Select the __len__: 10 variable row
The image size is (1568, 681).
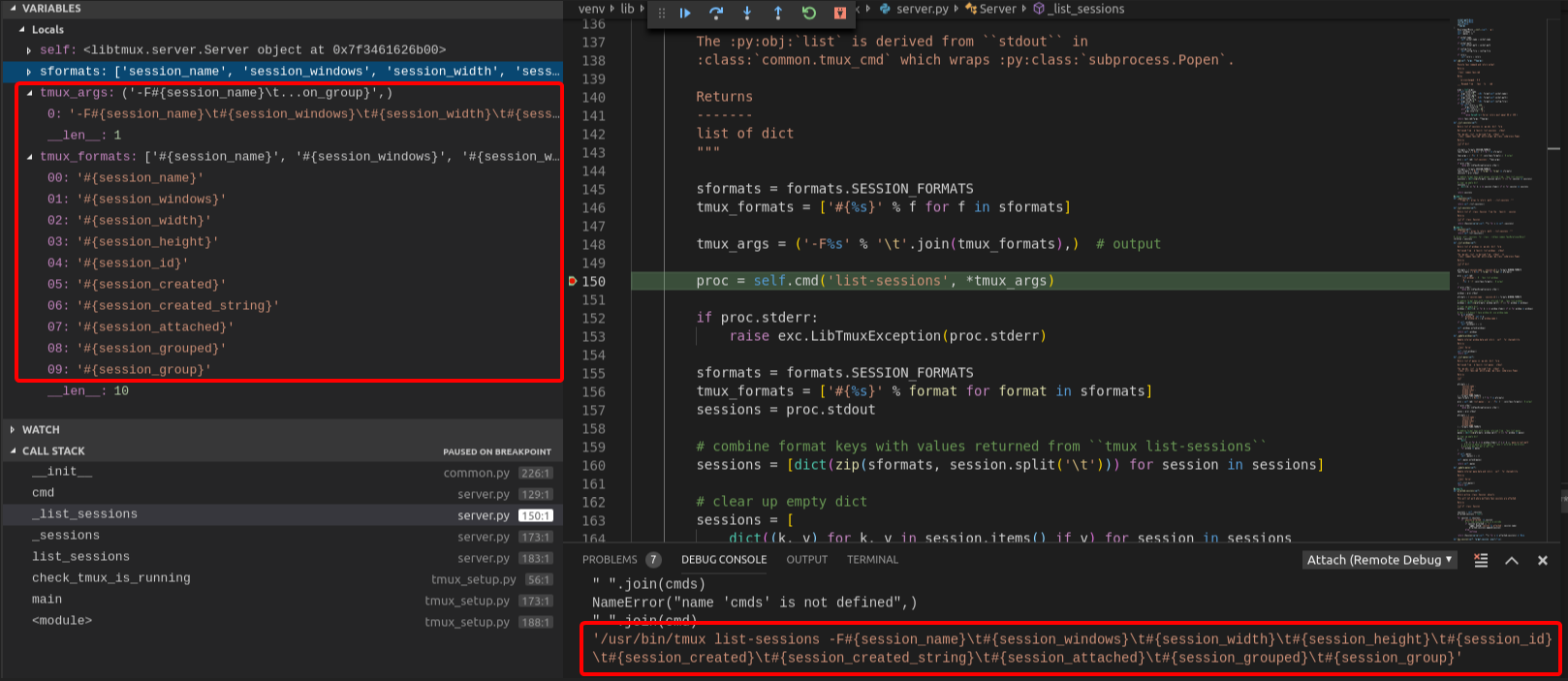click(282, 391)
